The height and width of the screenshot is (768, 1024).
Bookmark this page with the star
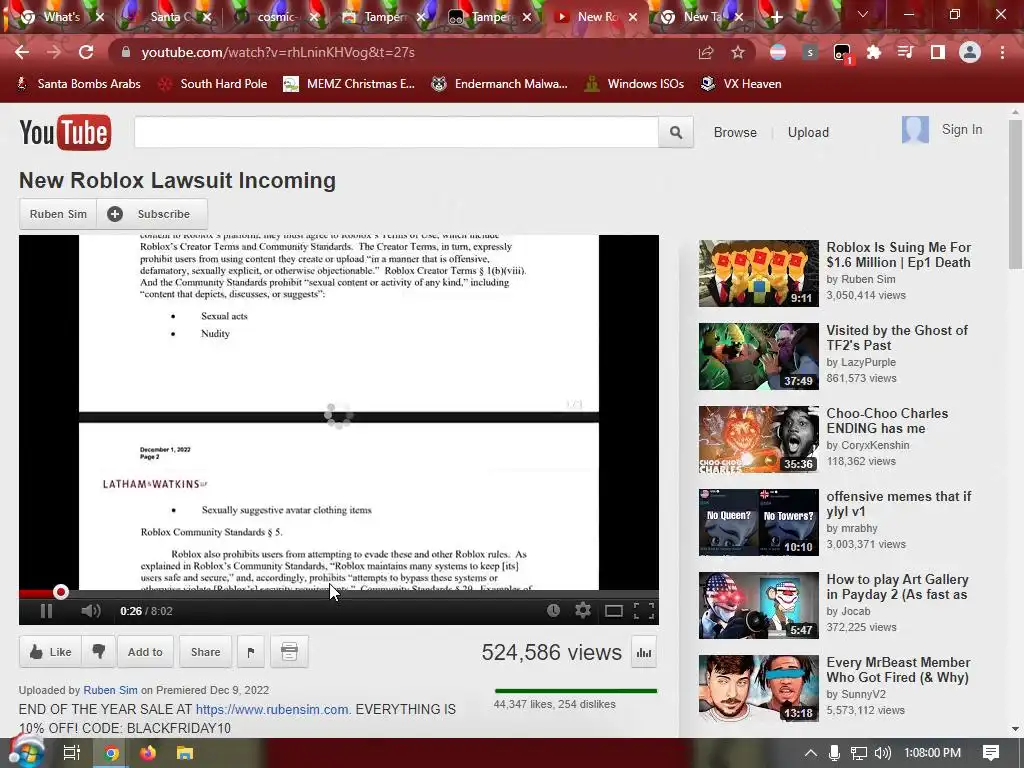(x=738, y=52)
